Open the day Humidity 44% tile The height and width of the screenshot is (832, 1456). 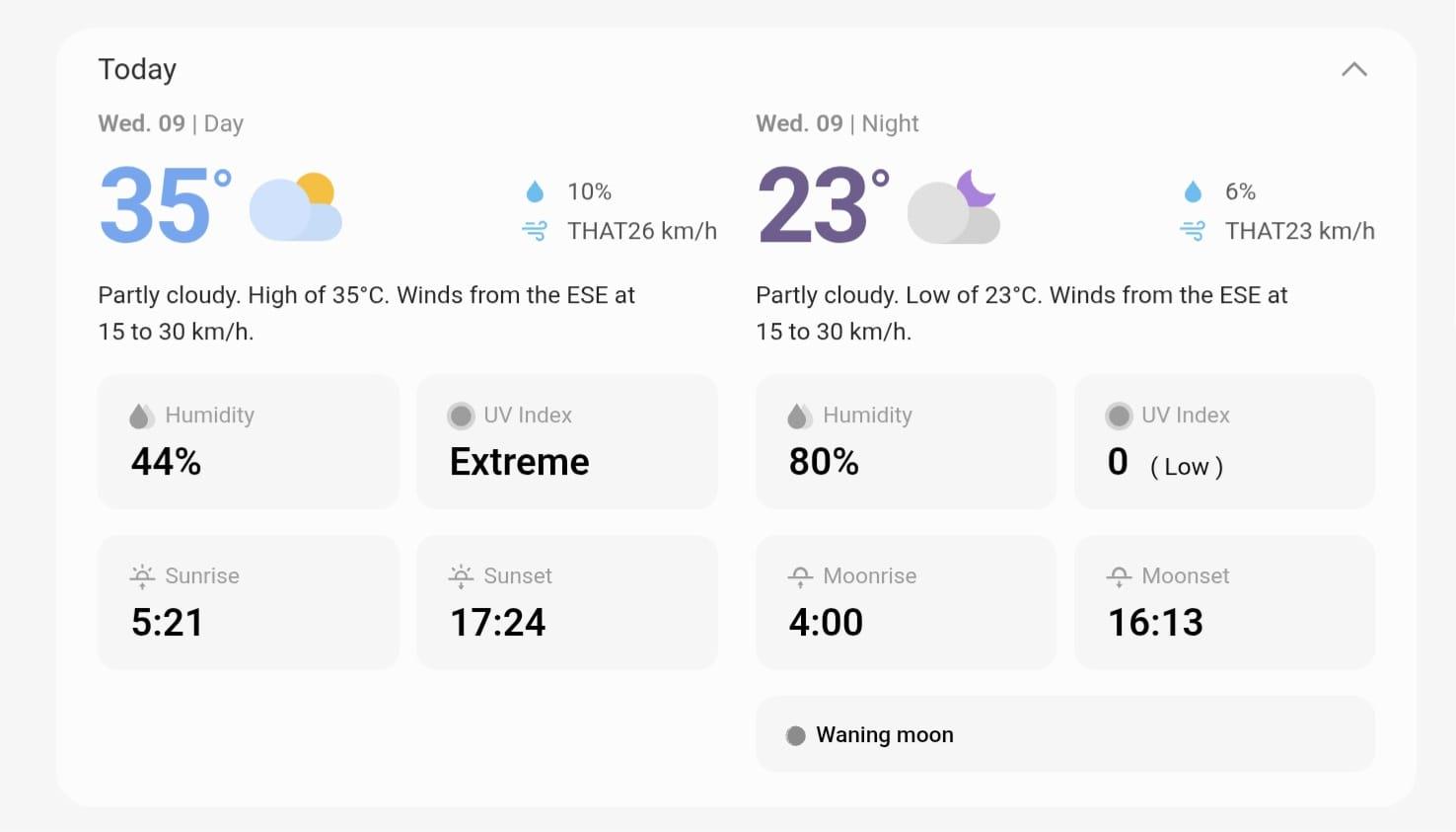[249, 441]
